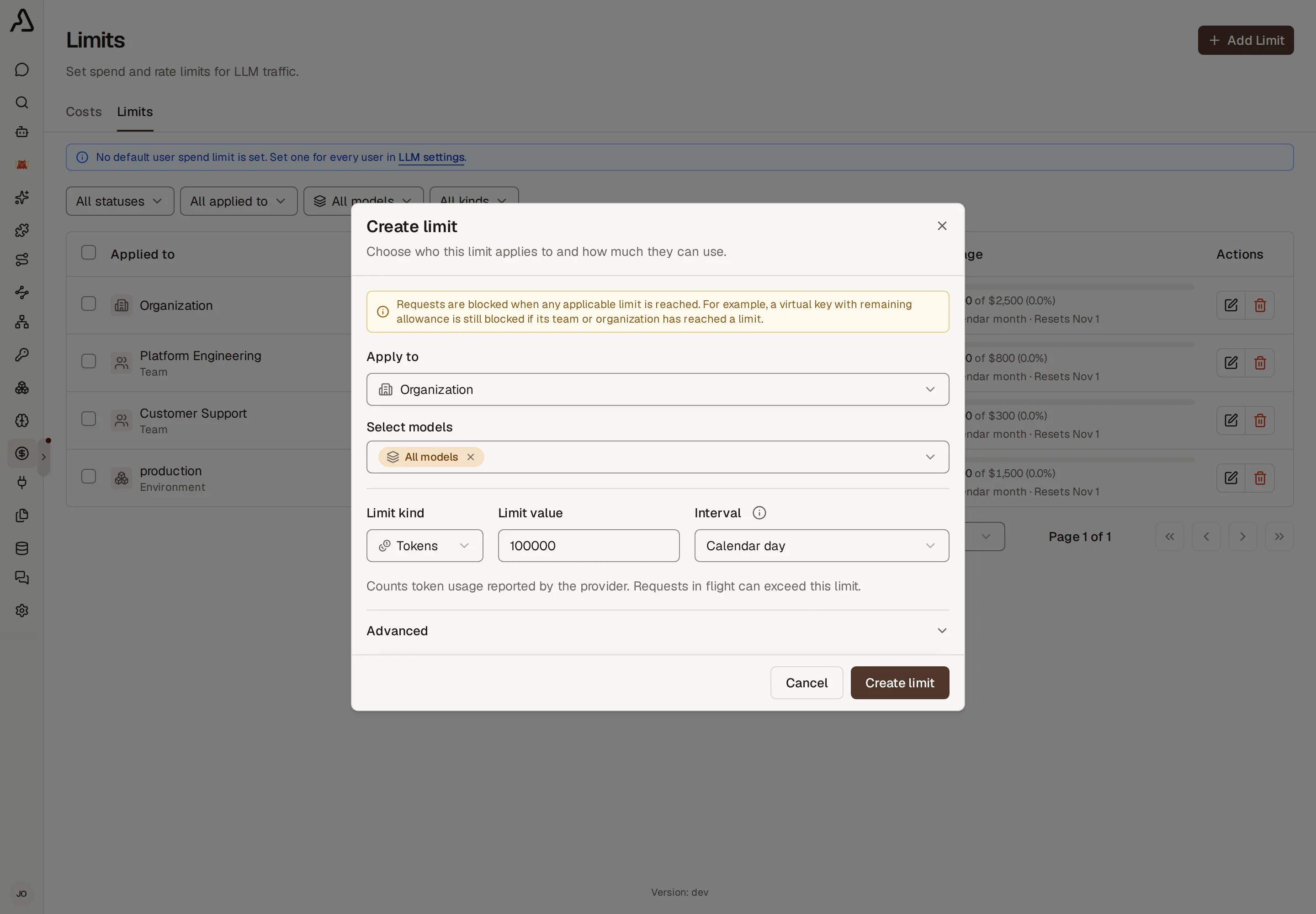Screen dimensions: 1316x914
Task: Click the puzzle piece sidebar icon
Action: pos(22,230)
